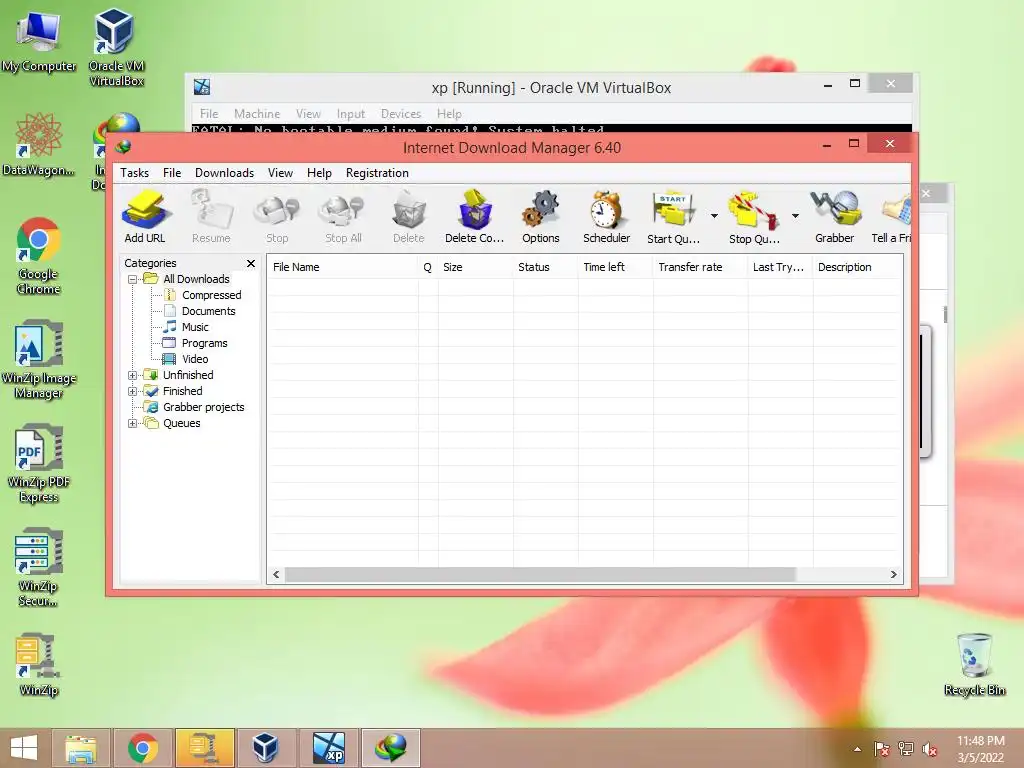1024x768 pixels.
Task: Select the Unfinished folder label
Action: [x=188, y=376]
